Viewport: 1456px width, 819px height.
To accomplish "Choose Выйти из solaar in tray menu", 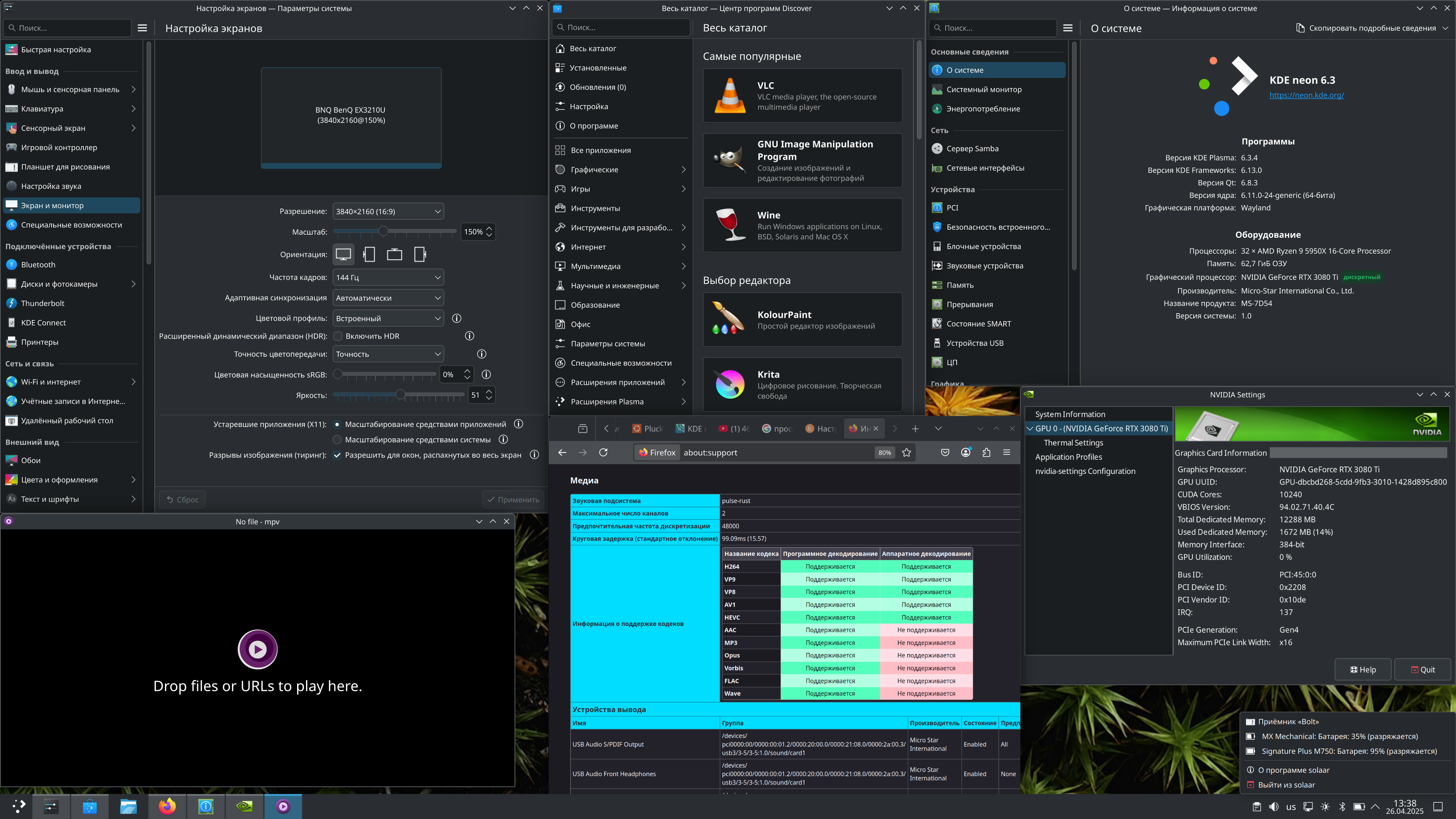I will (x=1286, y=784).
